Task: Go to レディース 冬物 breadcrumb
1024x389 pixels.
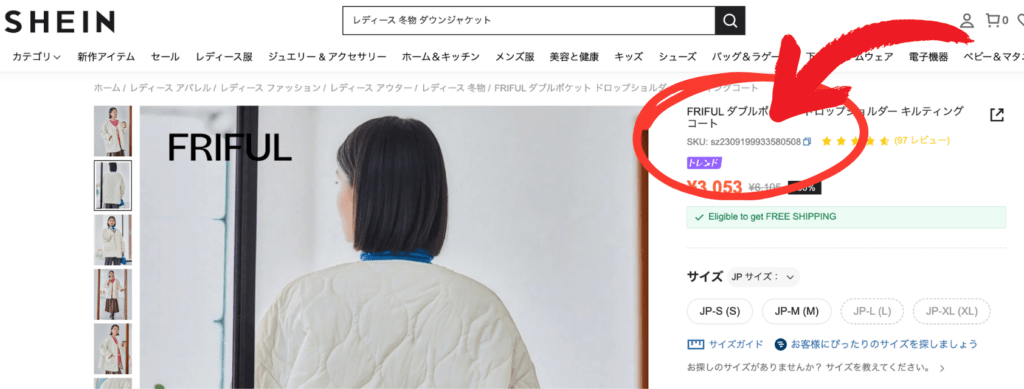Action: point(453,88)
